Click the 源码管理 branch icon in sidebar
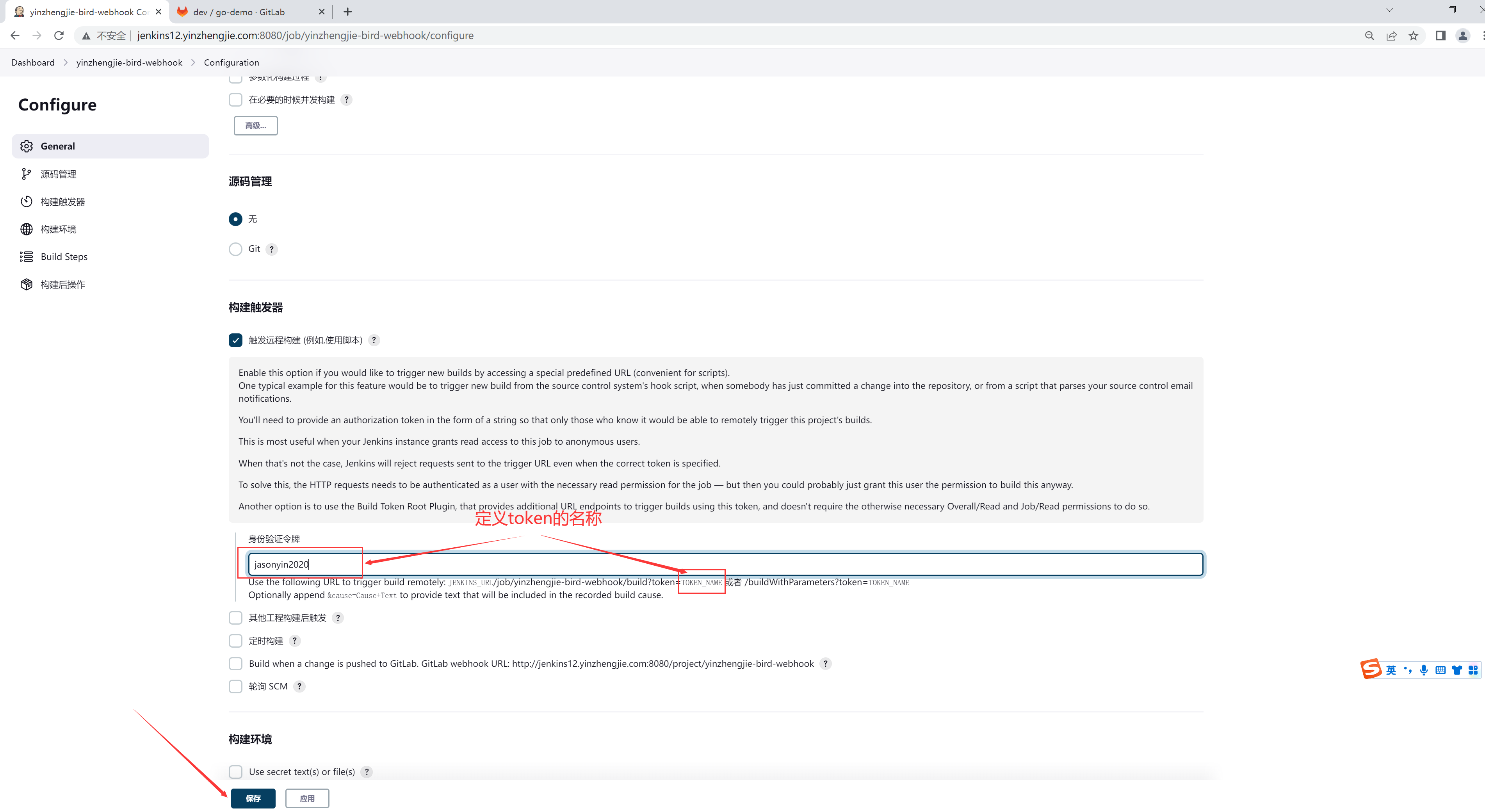 pyautogui.click(x=27, y=174)
